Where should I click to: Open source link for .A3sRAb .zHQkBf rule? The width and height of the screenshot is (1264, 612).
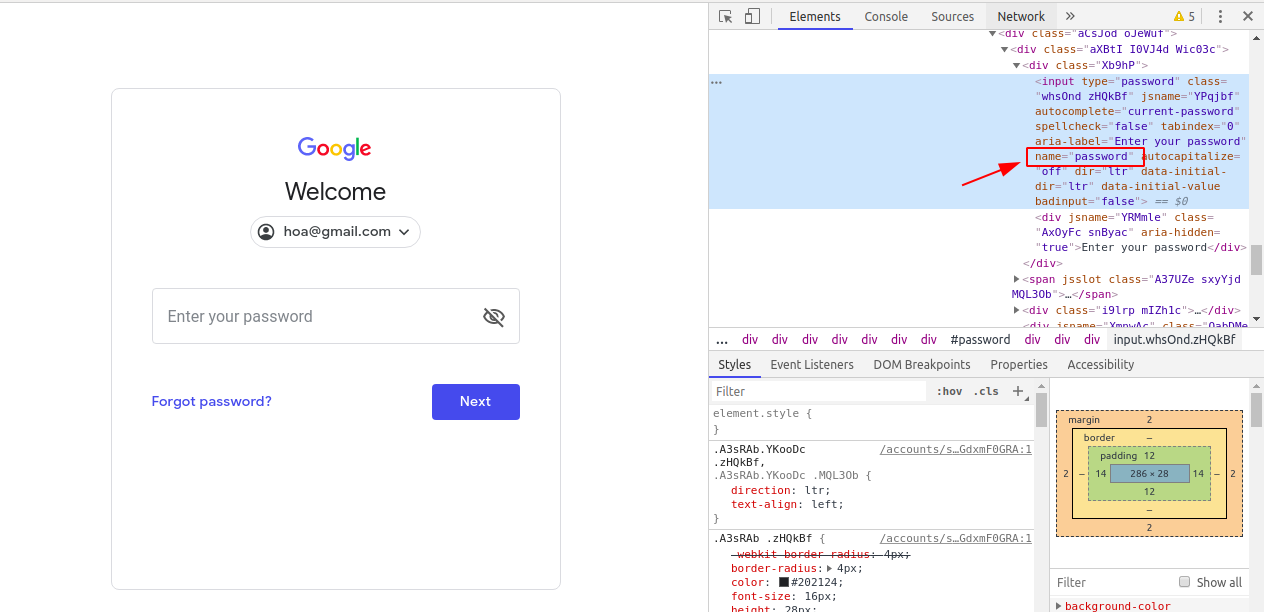955,538
